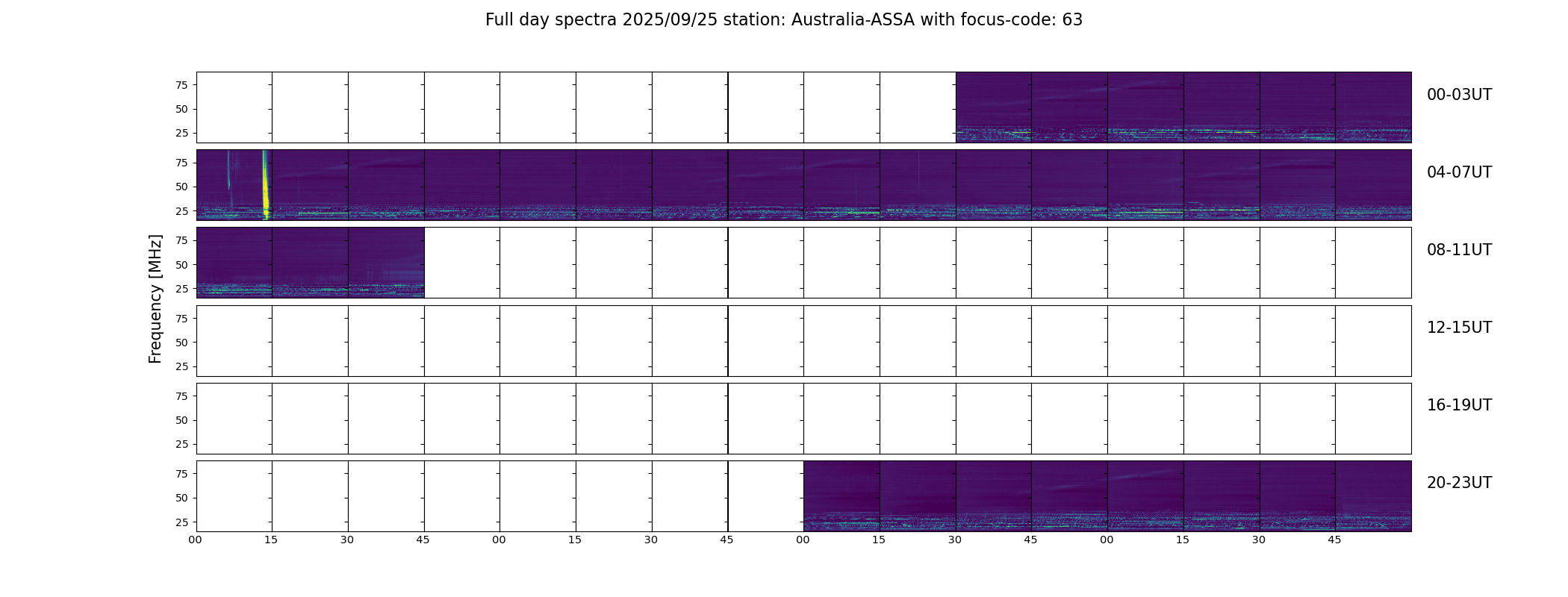
Task: Click the first spectrogram segment of the 00-03UT row
Action: pos(994,107)
